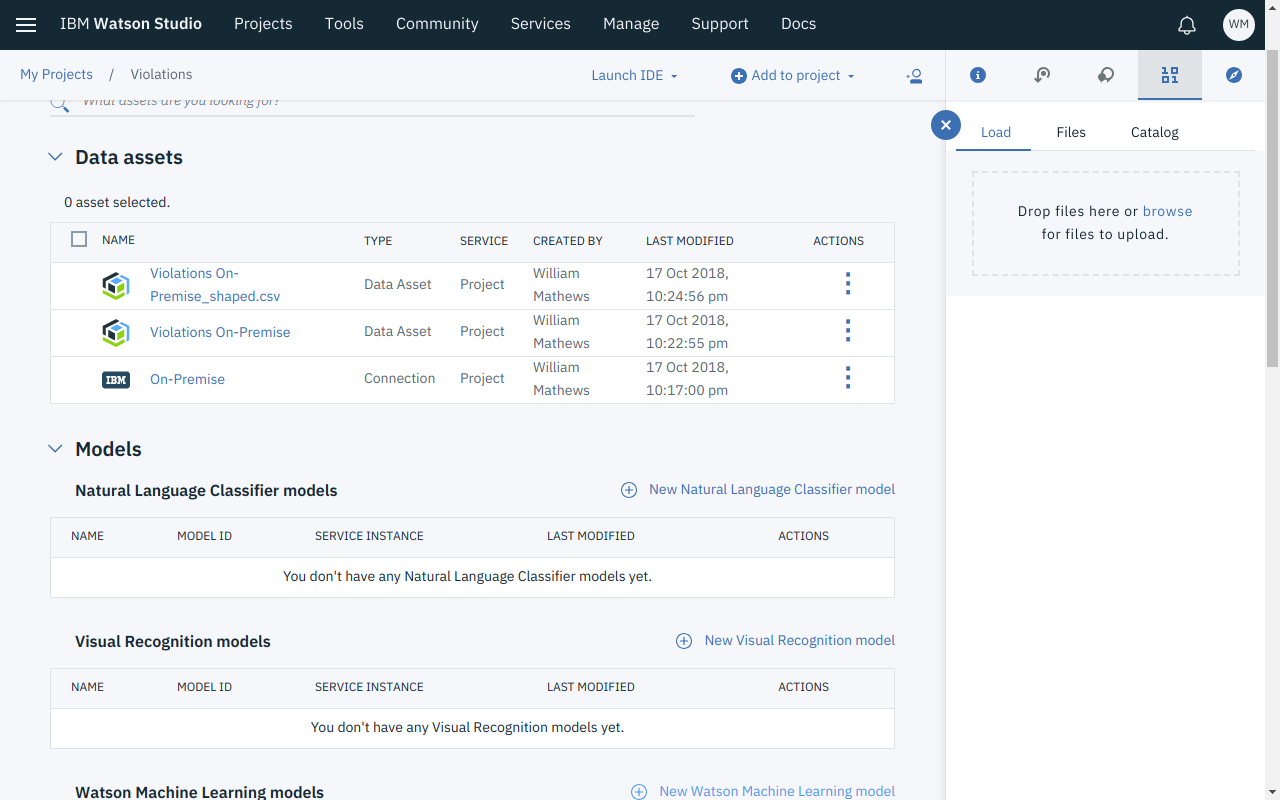Click the LAST MODIFIED header in Data assets

pyautogui.click(x=690, y=241)
